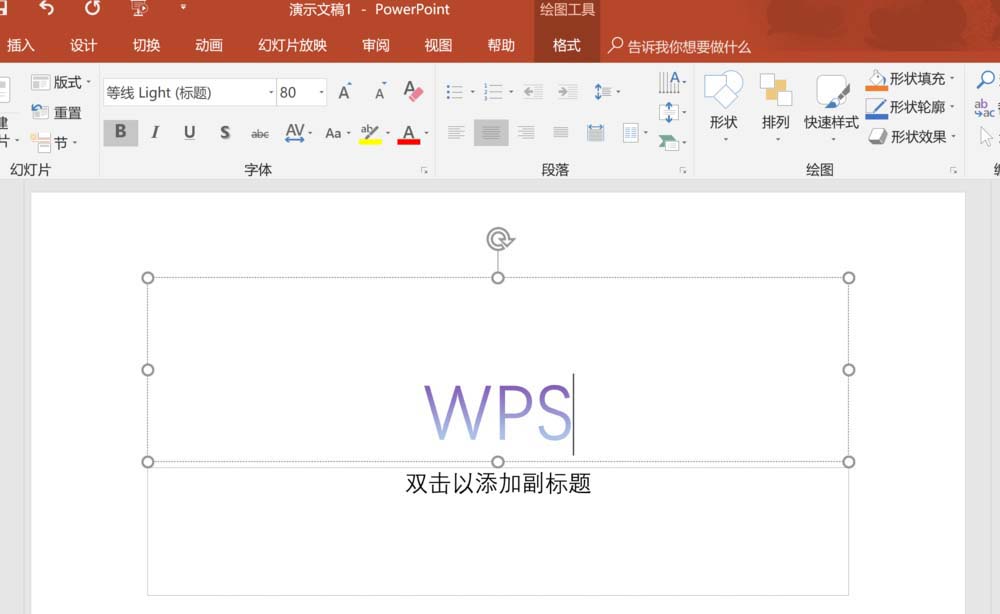Image resolution: width=1000 pixels, height=614 pixels.
Task: Decrease list indent level
Action: tap(533, 92)
